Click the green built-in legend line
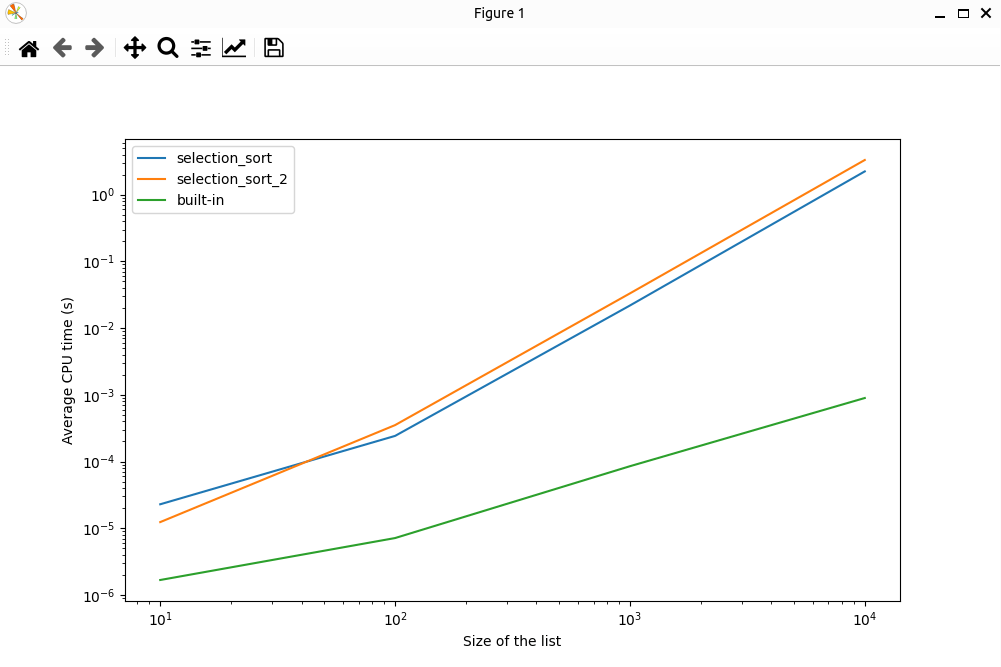The width and height of the screenshot is (1001, 667). coord(153,200)
